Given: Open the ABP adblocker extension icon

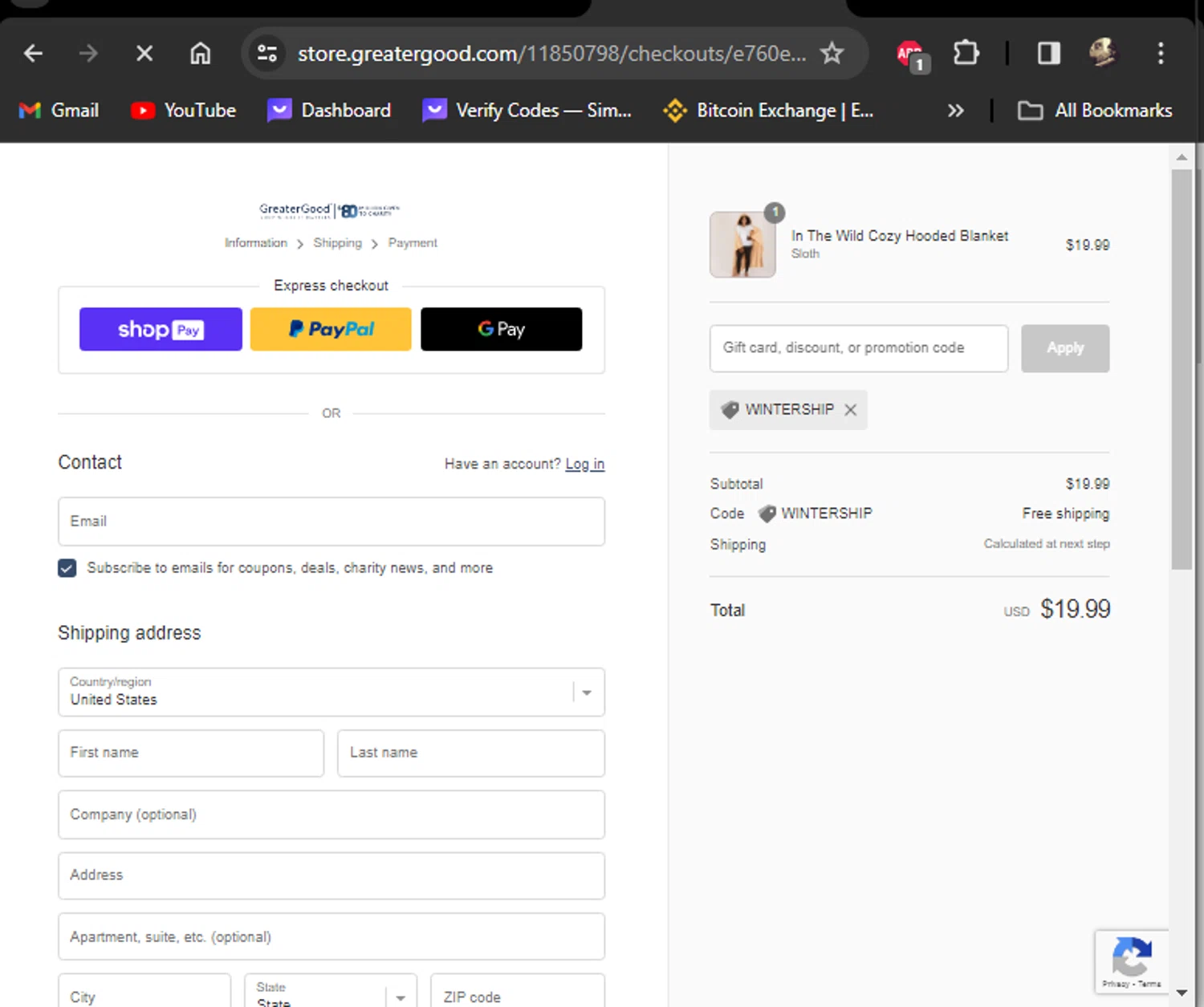Looking at the screenshot, I should click(911, 55).
